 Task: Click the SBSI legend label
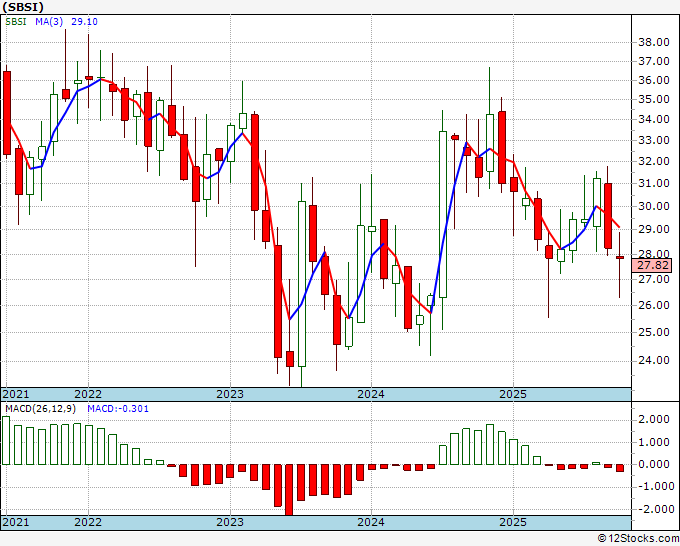pyautogui.click(x=16, y=22)
